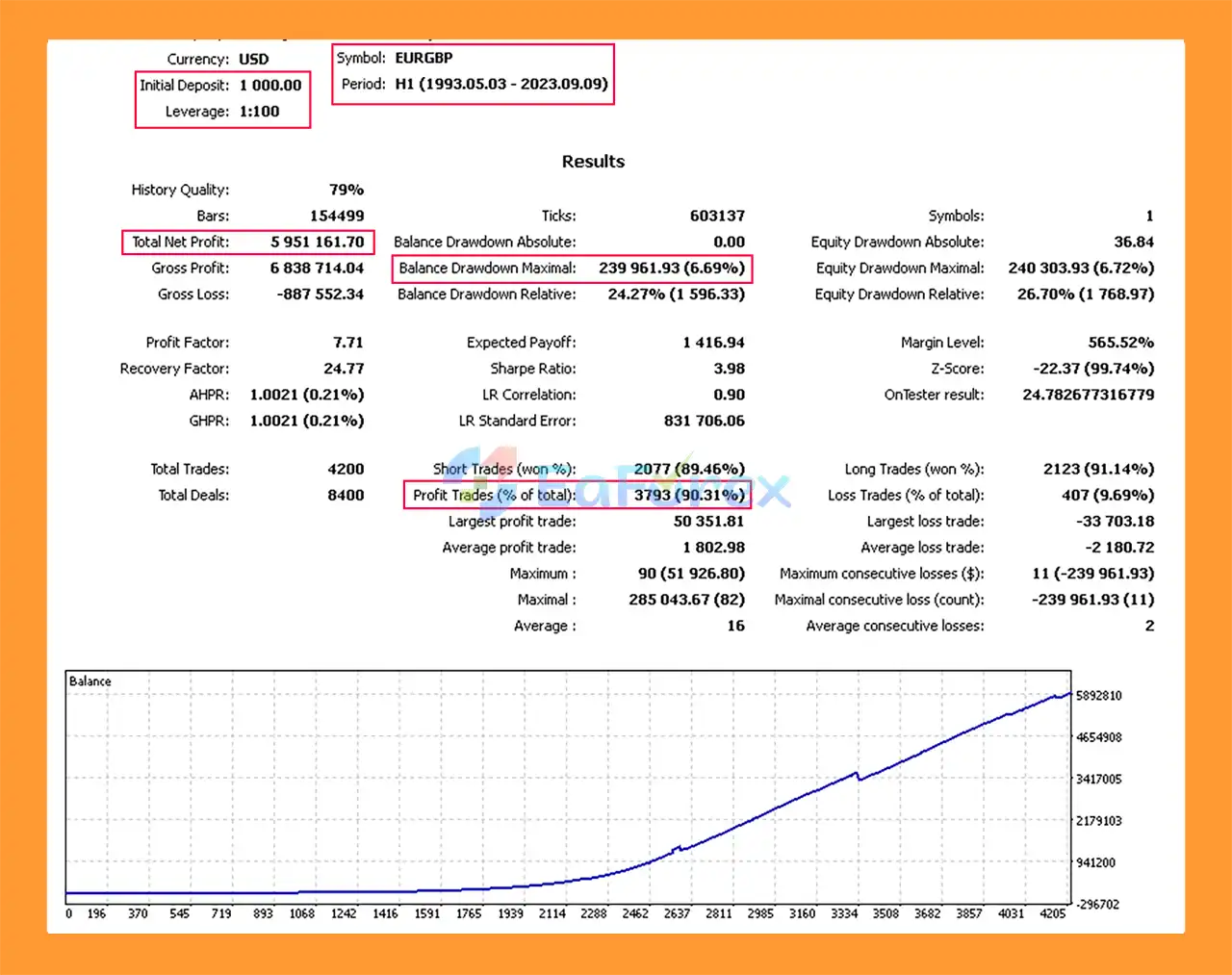1232x975 pixels.
Task: Click the OnTester result number
Action: 1088,395
